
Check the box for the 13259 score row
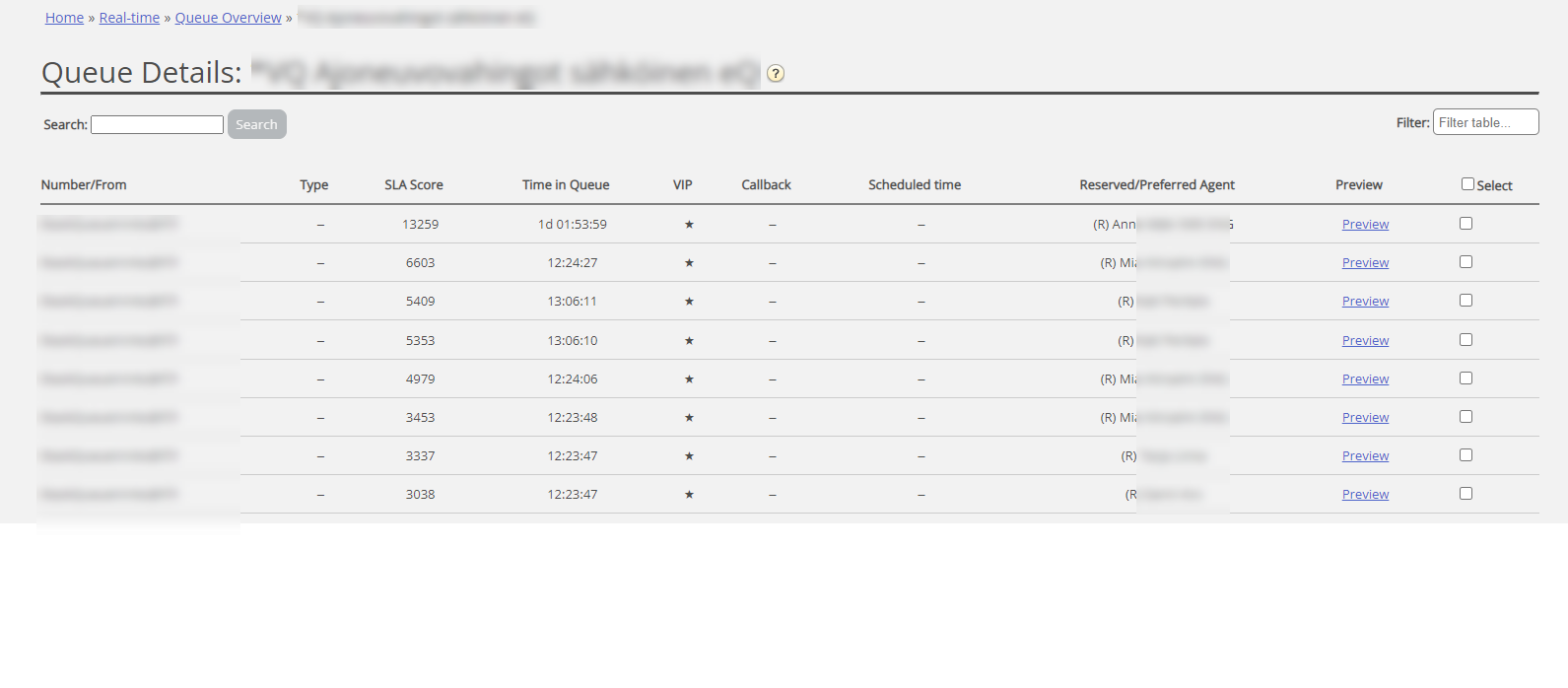click(1466, 224)
